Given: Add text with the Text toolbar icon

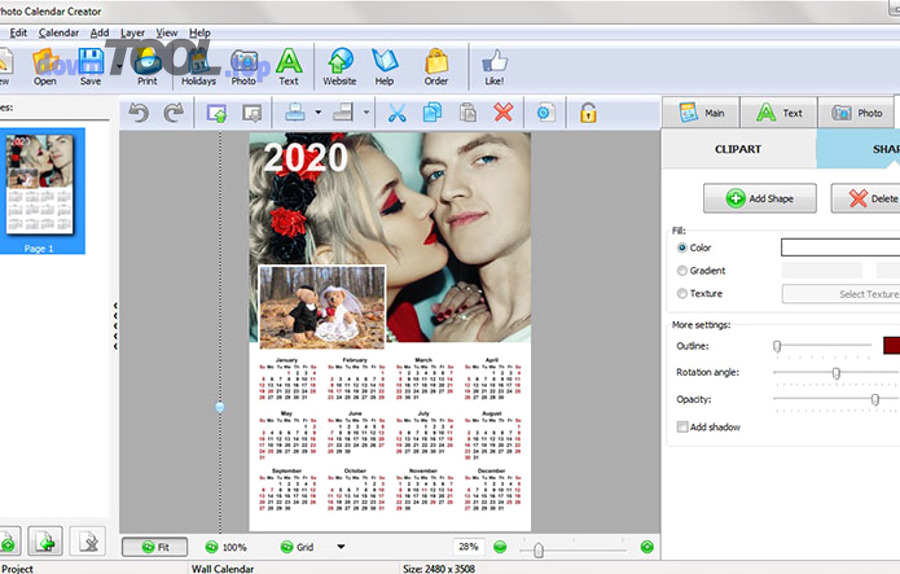Looking at the screenshot, I should tap(289, 67).
